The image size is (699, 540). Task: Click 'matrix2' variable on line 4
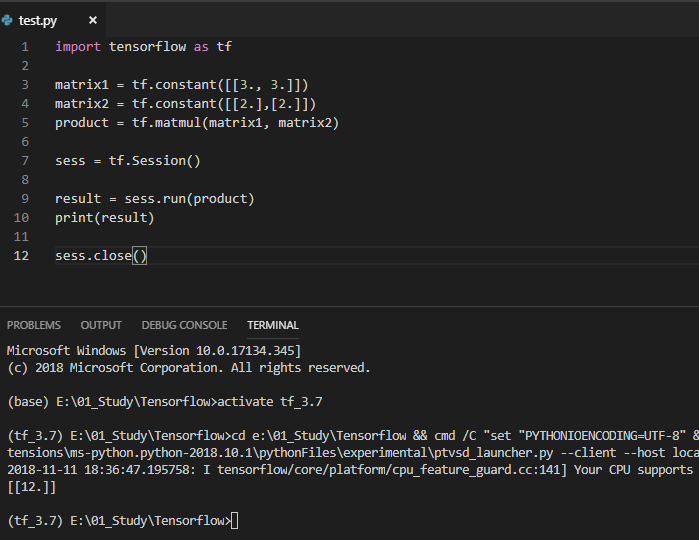[82, 104]
